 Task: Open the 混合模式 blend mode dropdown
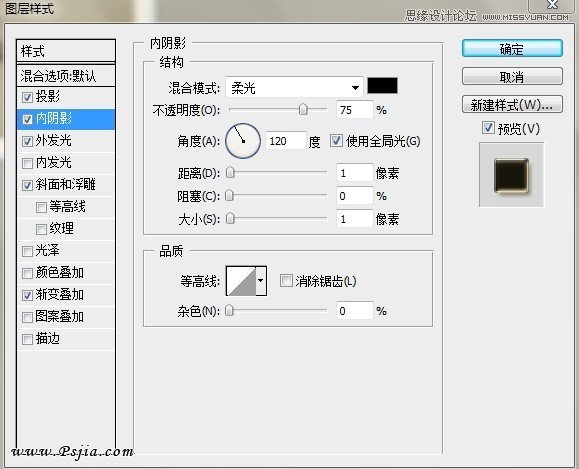pos(294,88)
